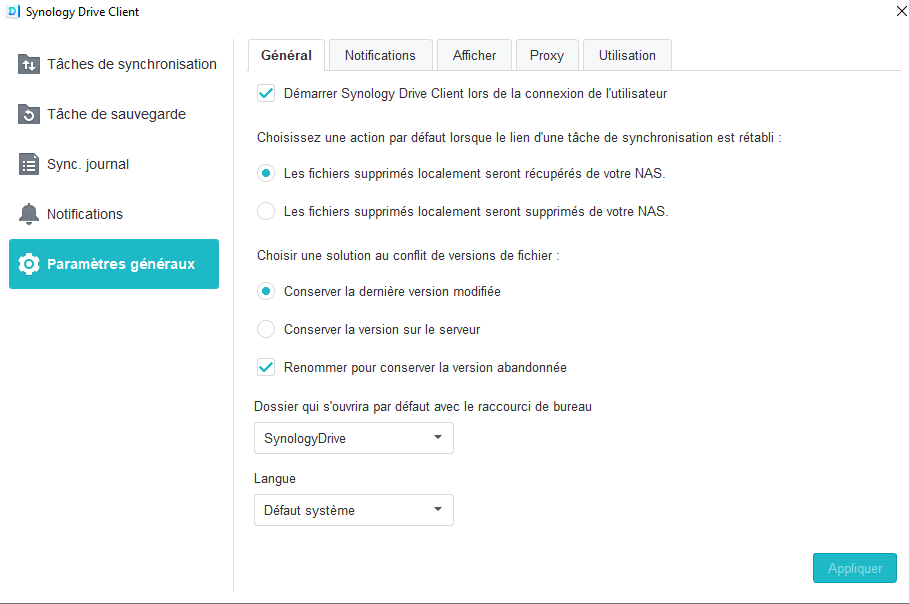Viewport: 909px width, 604px height.
Task: Click the Choisissez une action par défaut text
Action: pos(519,137)
